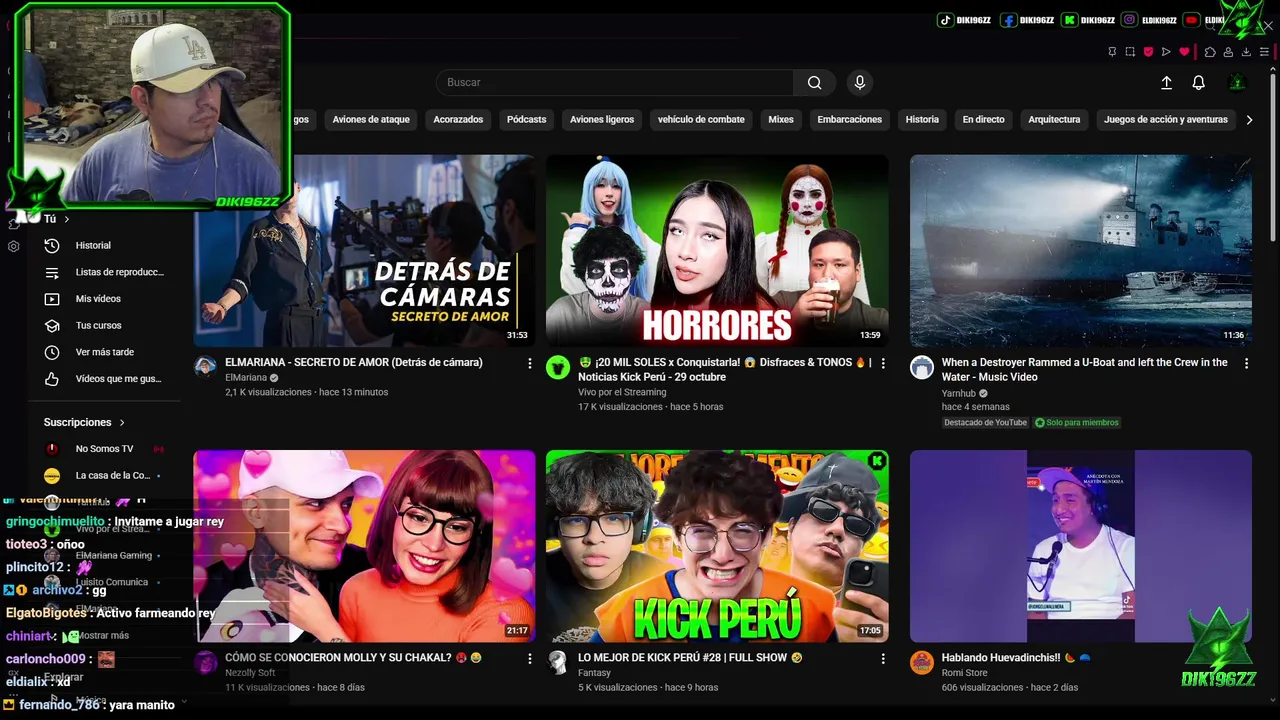
Task: Open Nezolly Soft channel avatar icon
Action: (205, 662)
